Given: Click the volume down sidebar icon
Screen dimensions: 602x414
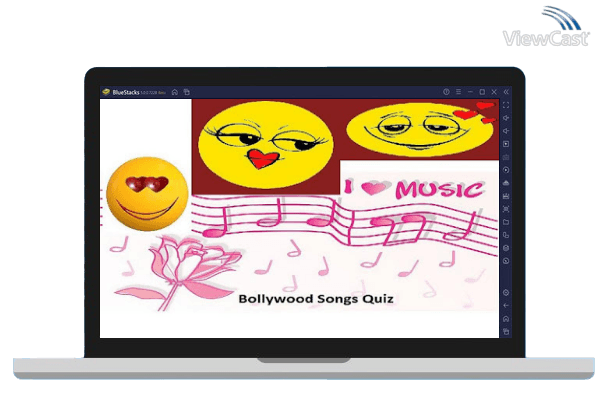Looking at the screenshot, I should pyautogui.click(x=506, y=131).
